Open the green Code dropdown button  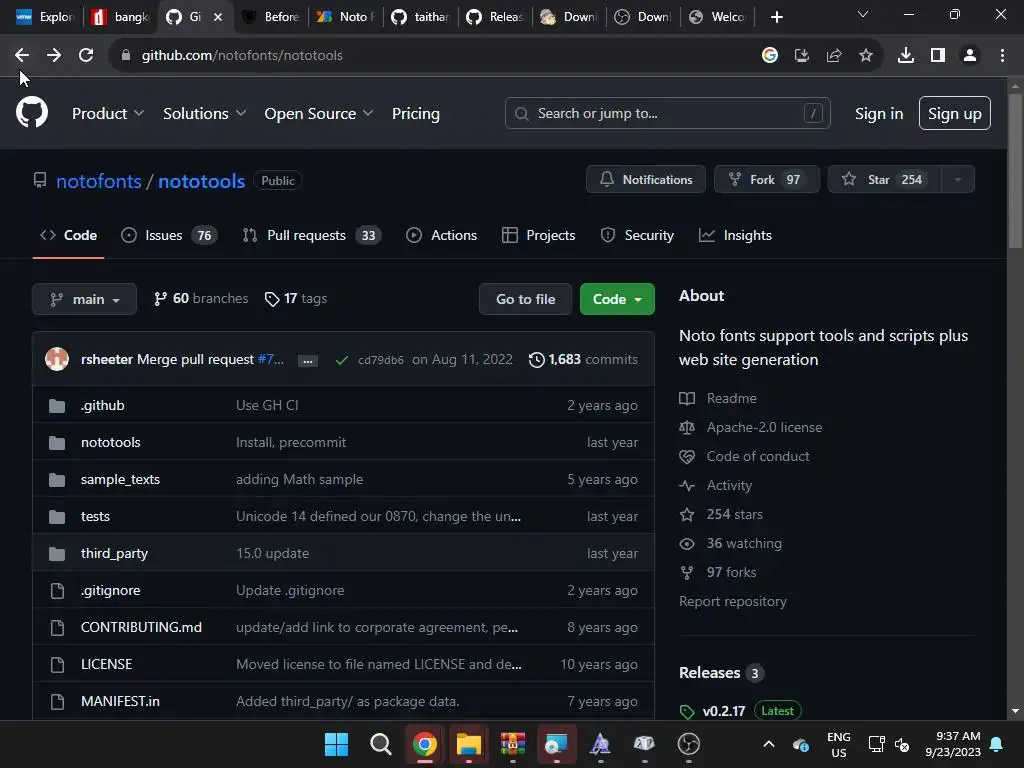coord(616,299)
